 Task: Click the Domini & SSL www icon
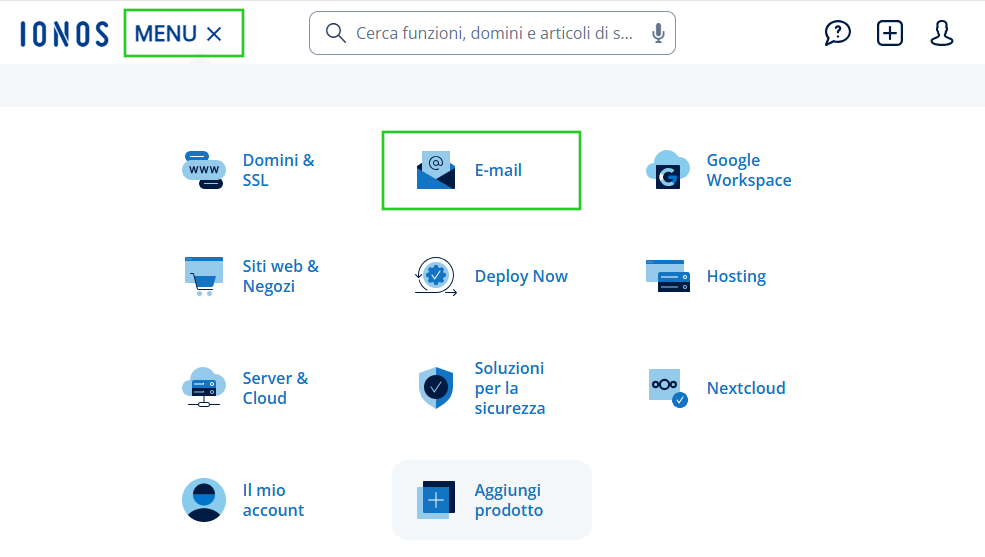tap(204, 170)
